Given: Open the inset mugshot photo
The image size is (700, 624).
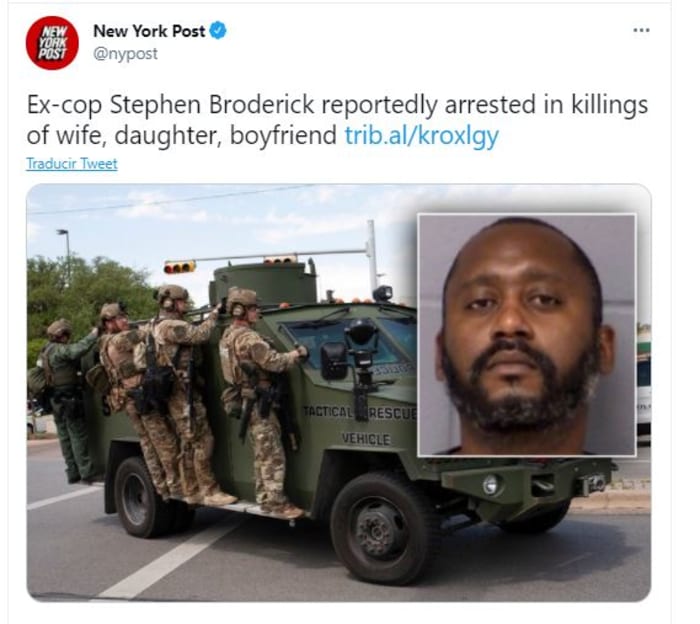Looking at the screenshot, I should click(x=526, y=335).
